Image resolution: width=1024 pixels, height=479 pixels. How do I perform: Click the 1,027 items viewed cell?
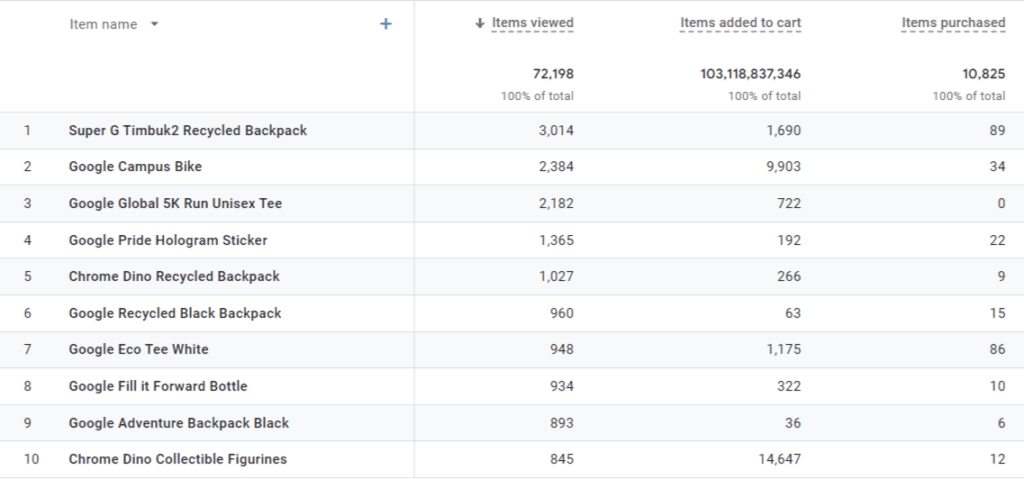[x=556, y=276]
